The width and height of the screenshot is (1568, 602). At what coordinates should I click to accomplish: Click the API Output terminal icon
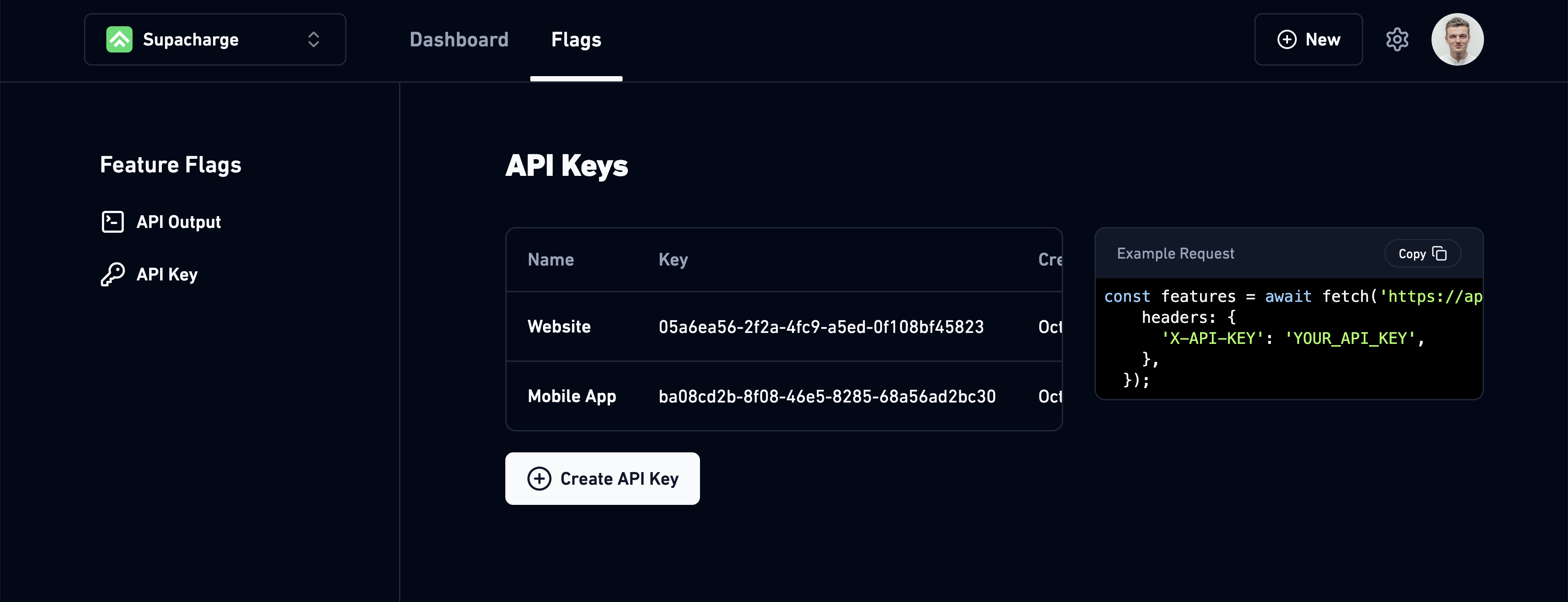pyautogui.click(x=112, y=222)
